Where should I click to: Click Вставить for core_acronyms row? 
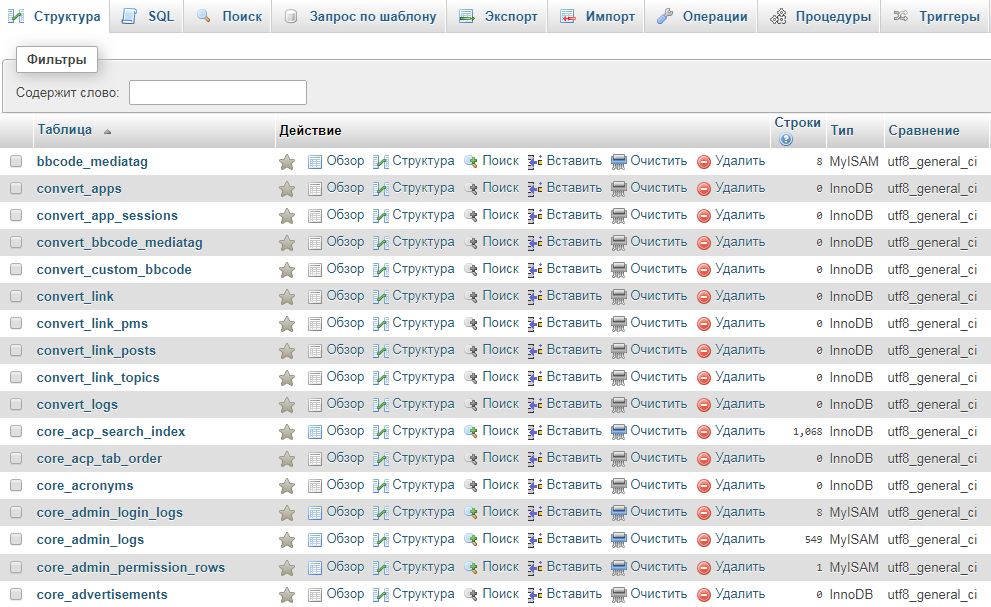[574, 485]
